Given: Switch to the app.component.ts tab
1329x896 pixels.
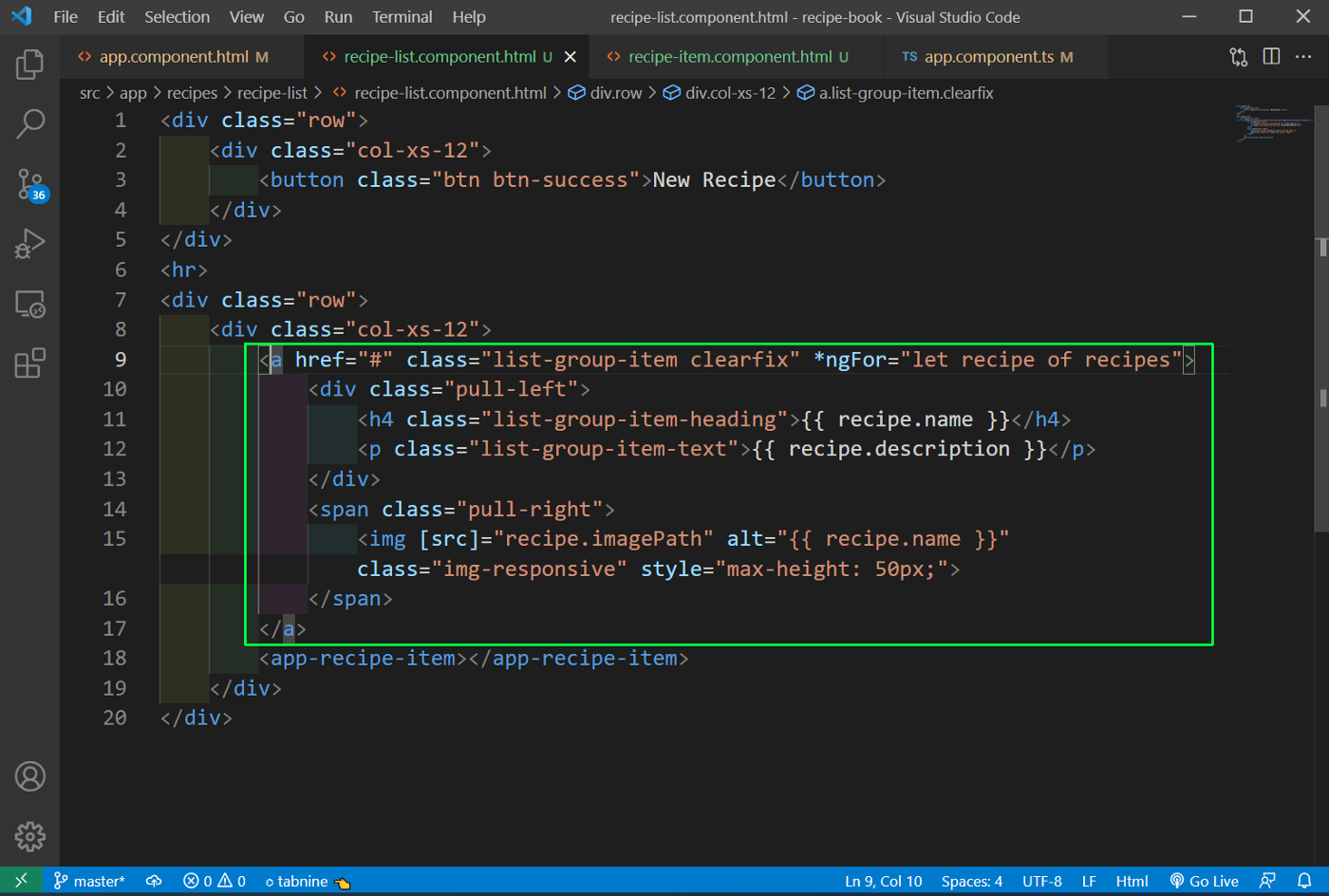Looking at the screenshot, I should point(996,57).
